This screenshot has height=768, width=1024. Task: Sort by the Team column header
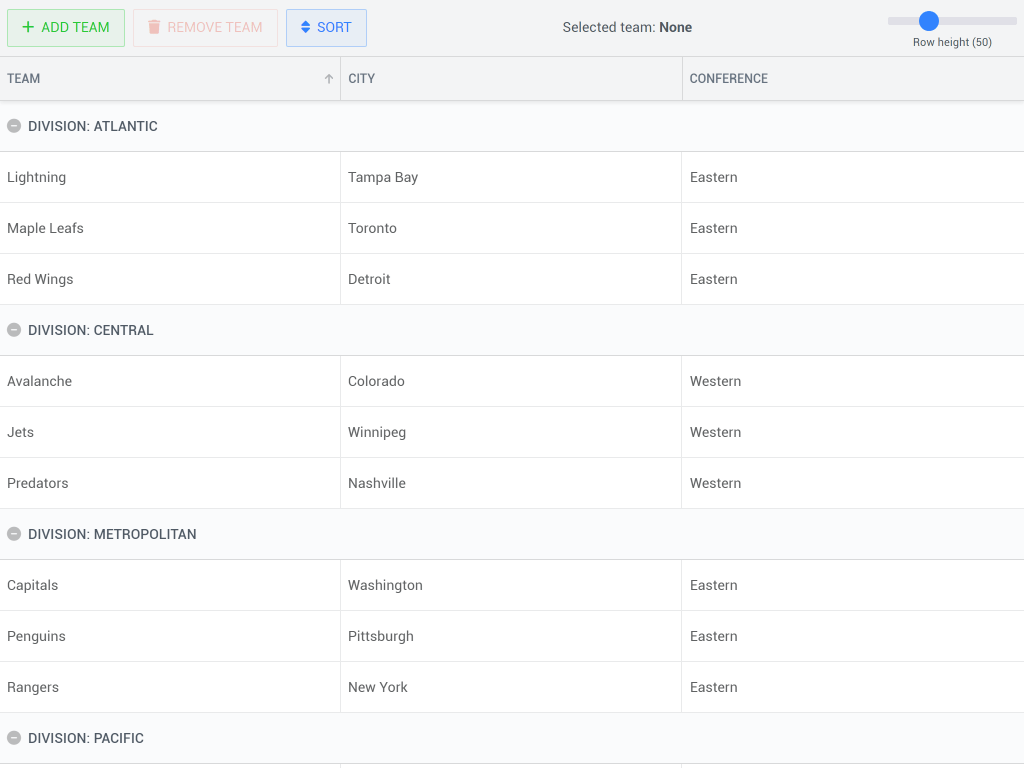[170, 78]
